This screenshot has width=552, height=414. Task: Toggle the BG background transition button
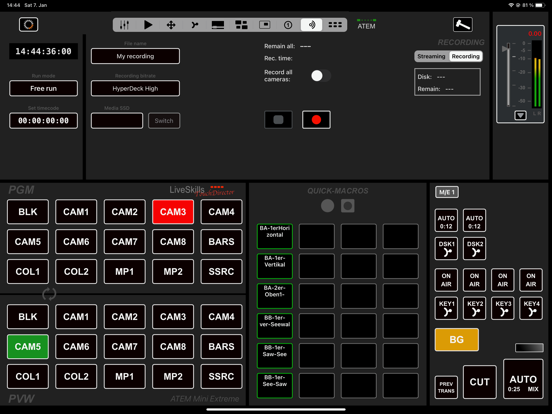[457, 339]
